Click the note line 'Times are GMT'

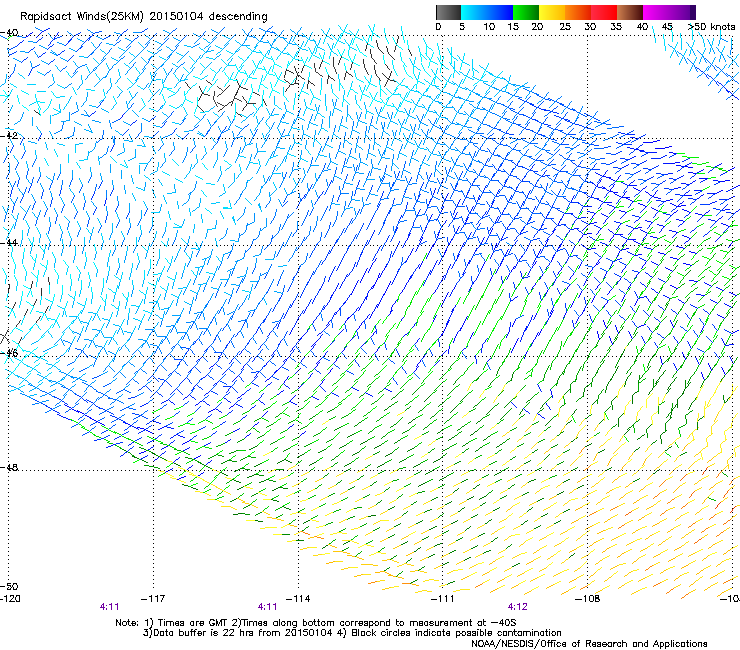pyautogui.click(x=193, y=623)
